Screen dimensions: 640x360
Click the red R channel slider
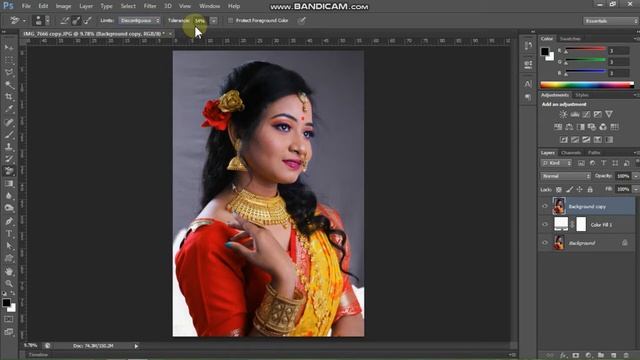tap(585, 50)
